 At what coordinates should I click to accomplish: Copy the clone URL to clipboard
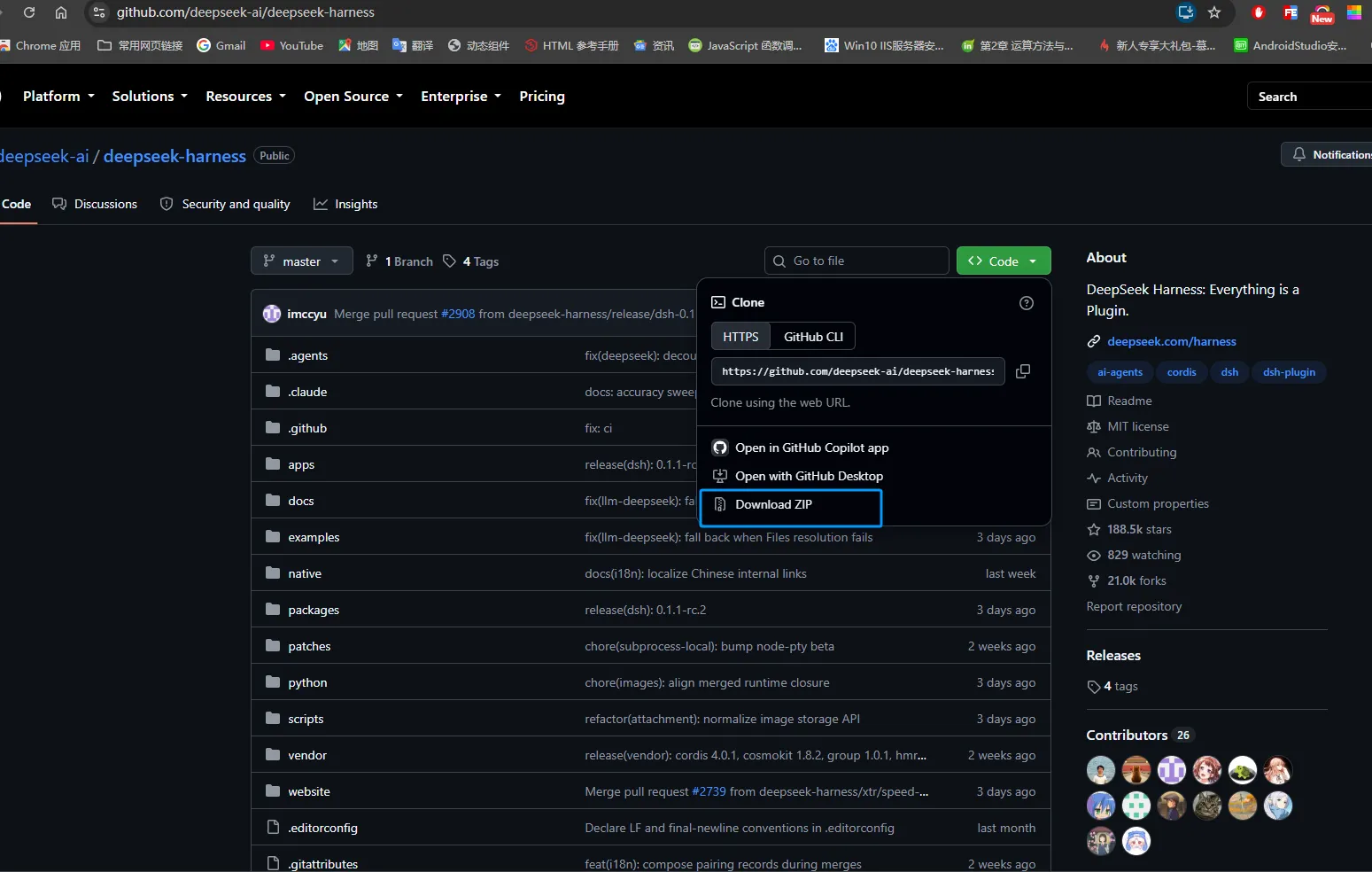[x=1023, y=371]
